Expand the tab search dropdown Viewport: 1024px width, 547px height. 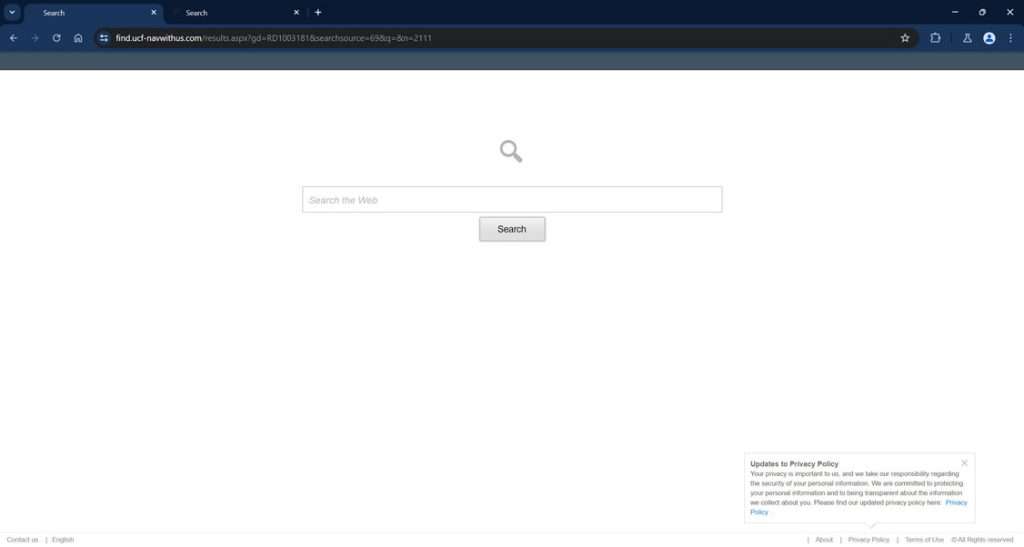[12, 12]
